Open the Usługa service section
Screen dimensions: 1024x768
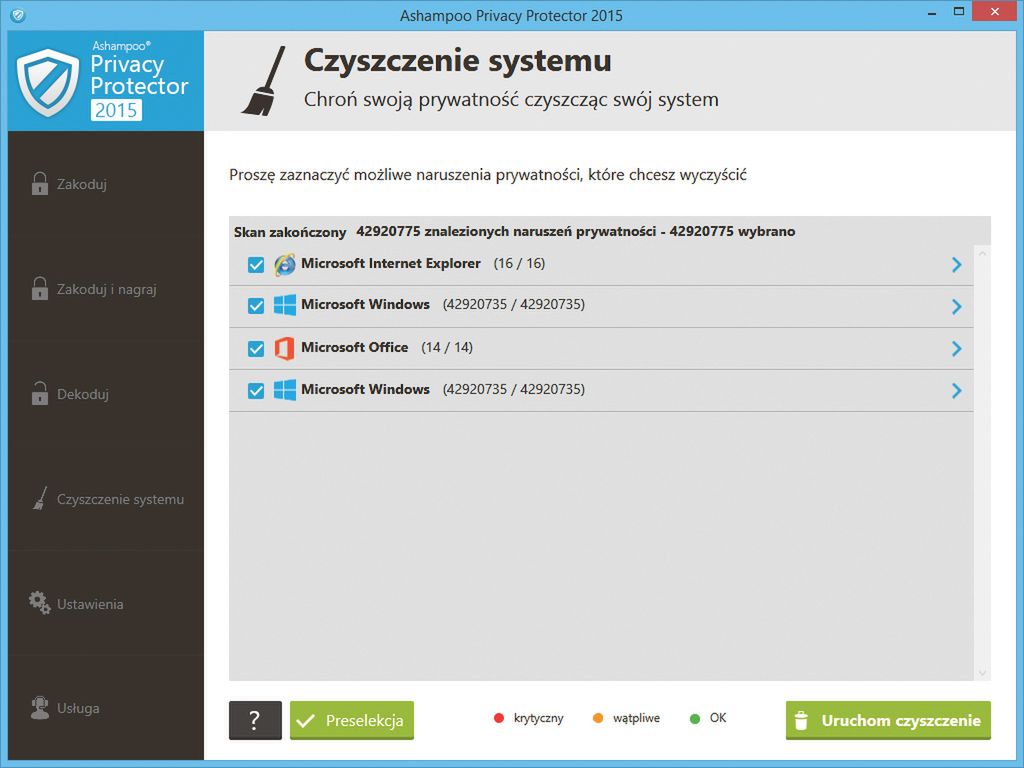(x=106, y=708)
